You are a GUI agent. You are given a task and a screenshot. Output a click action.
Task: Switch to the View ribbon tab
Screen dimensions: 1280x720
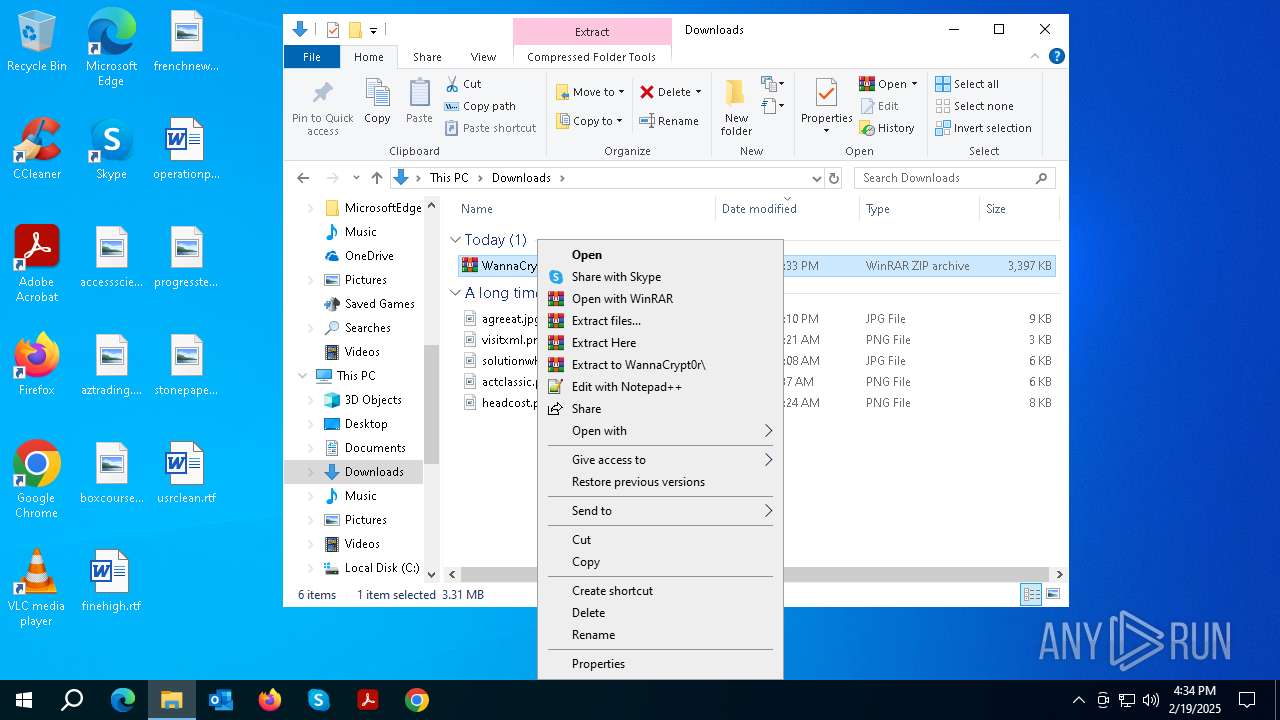click(483, 57)
